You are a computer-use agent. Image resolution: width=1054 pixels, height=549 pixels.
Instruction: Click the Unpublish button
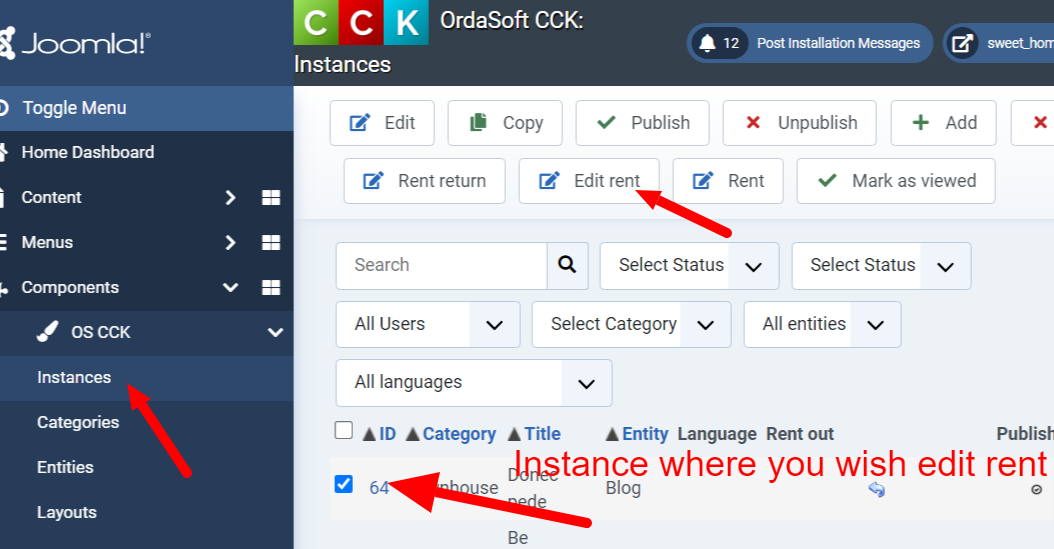point(799,123)
